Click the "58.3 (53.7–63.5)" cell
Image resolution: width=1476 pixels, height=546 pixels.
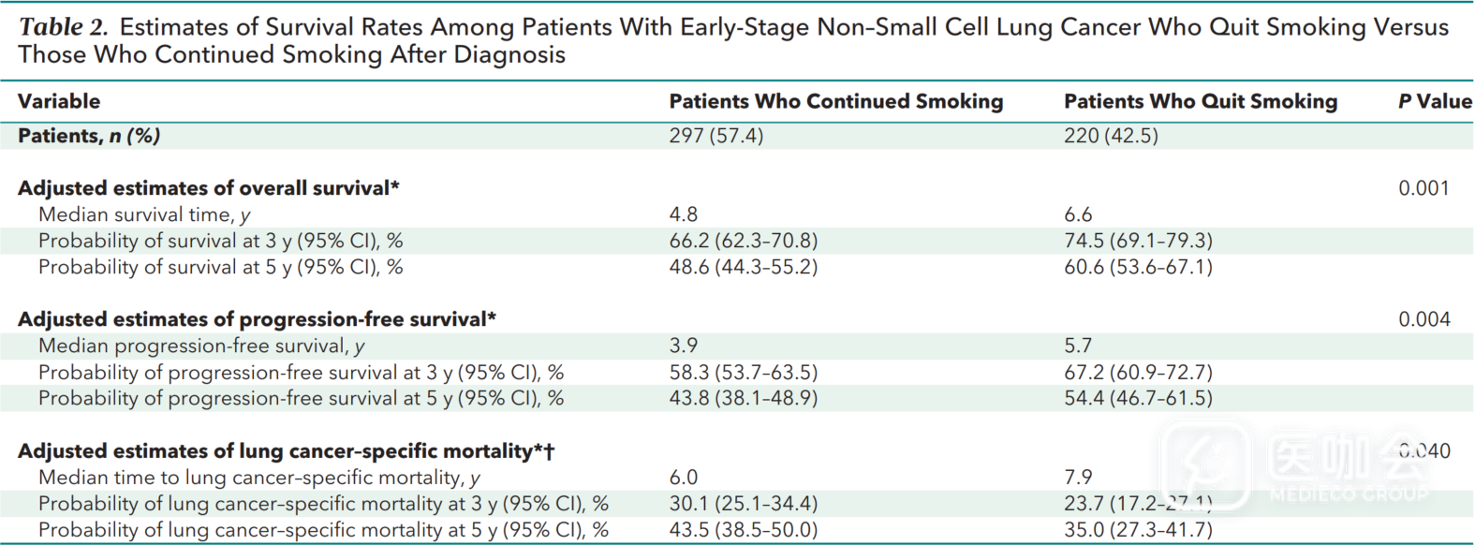point(743,372)
